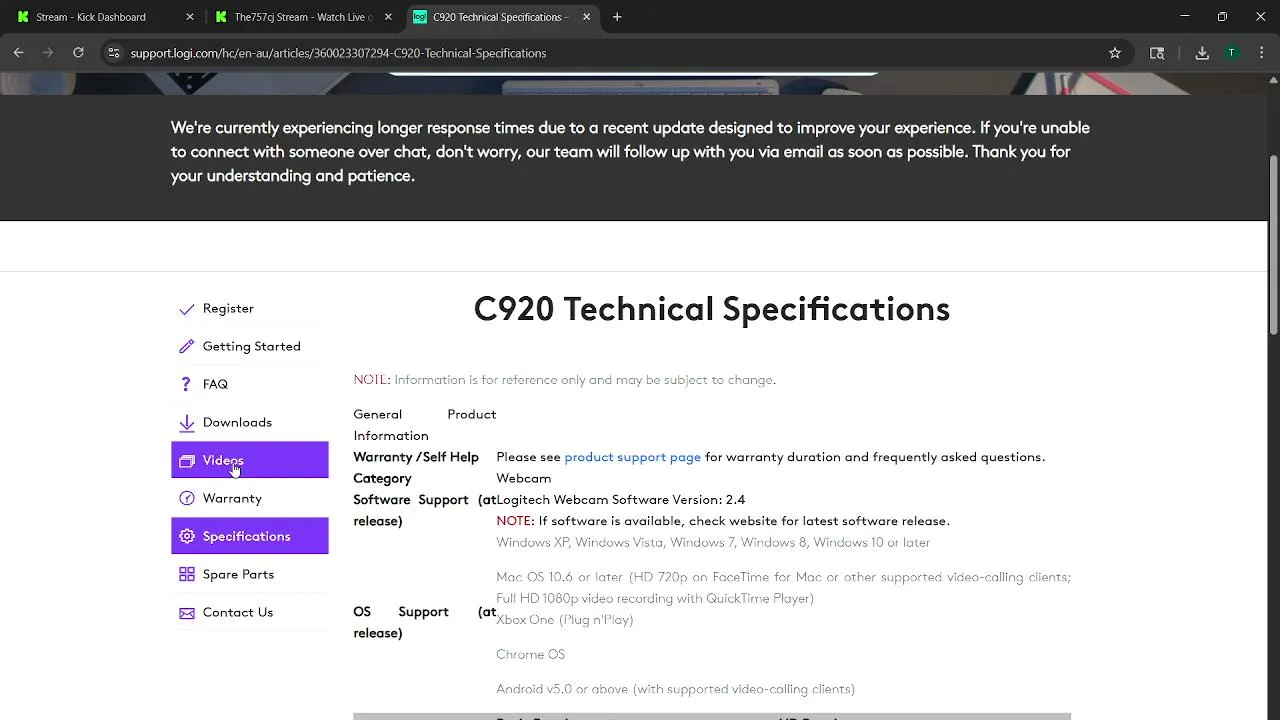Open the Videos section
The image size is (1280, 720).
[249, 460]
